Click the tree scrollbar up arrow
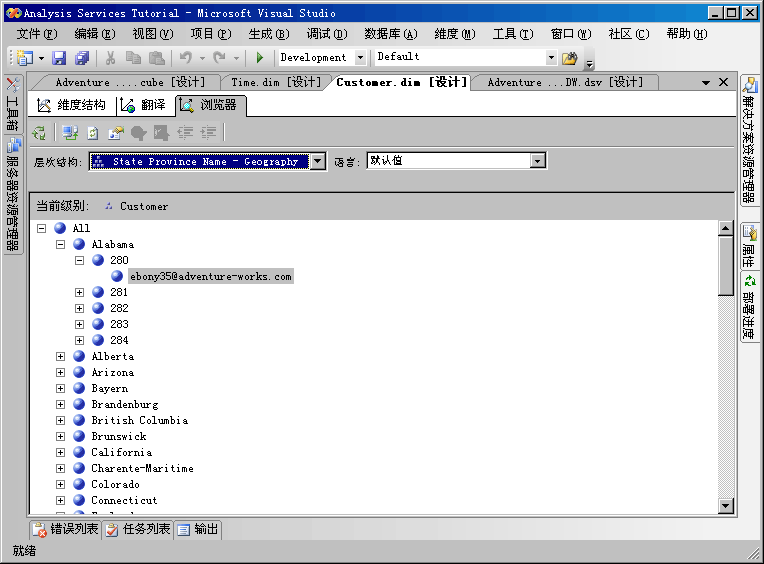The image size is (764, 564). click(726, 228)
